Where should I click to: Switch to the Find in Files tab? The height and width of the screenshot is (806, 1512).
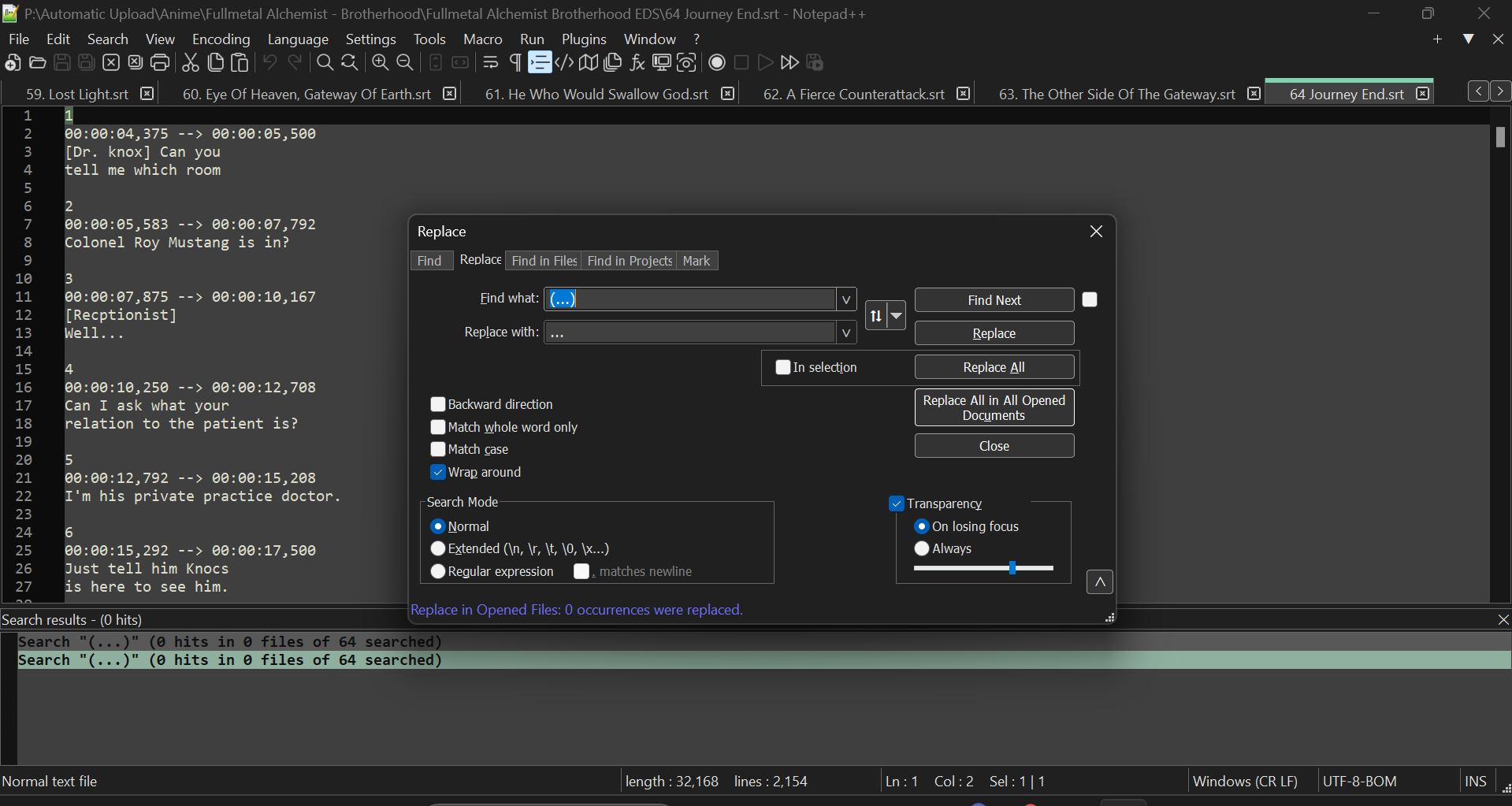click(543, 260)
